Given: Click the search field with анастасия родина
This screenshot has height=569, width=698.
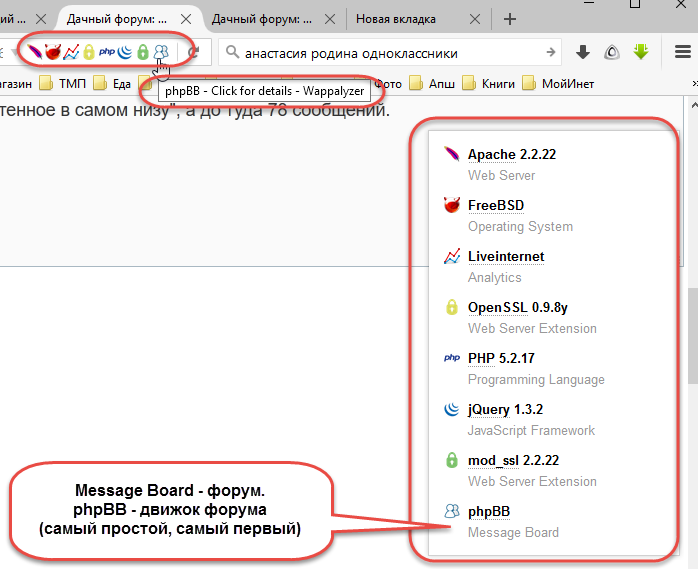Looking at the screenshot, I should tap(390, 53).
